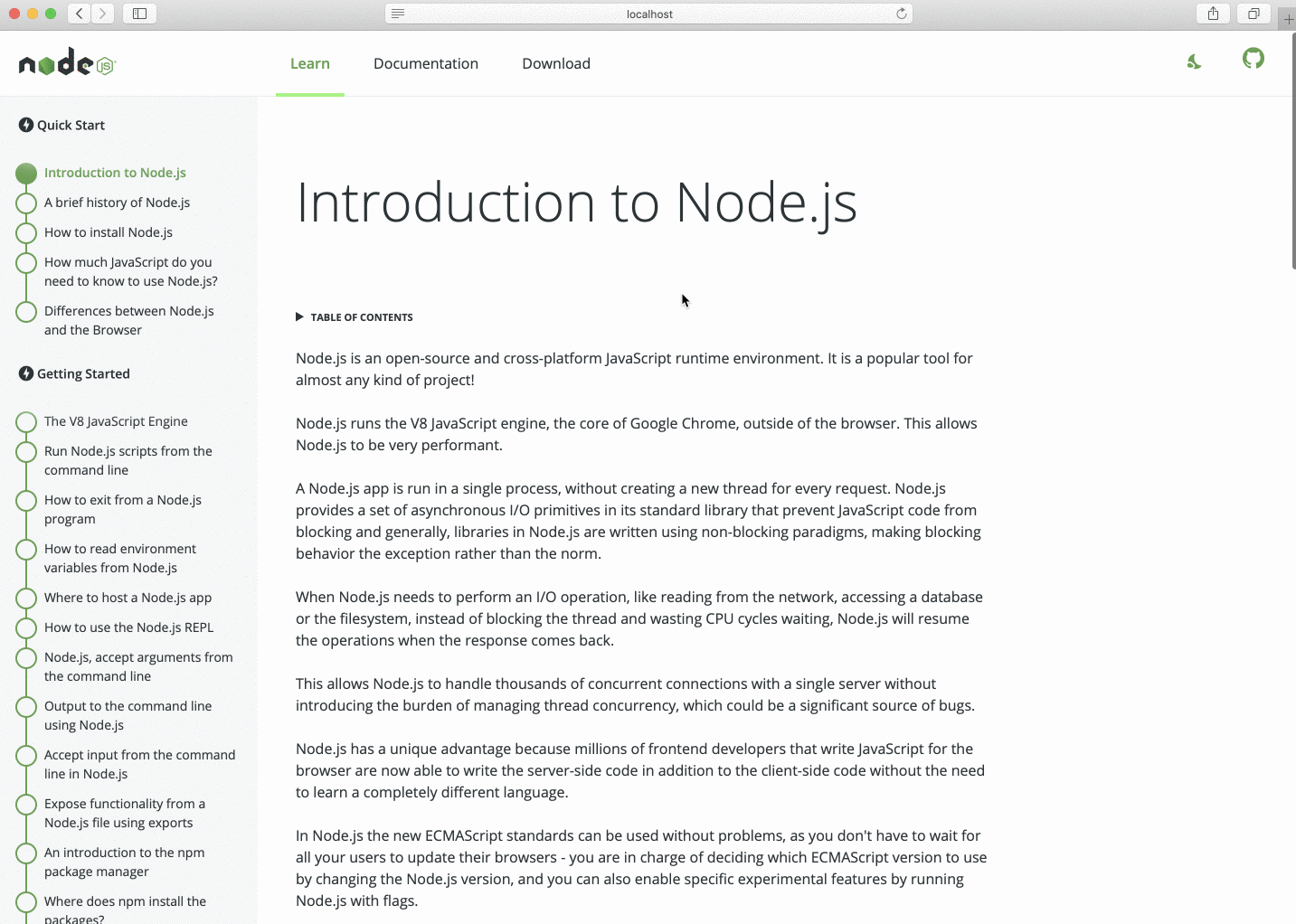Click the Reader view icon in address bar
Viewport: 1296px width, 924px height.
[x=398, y=14]
